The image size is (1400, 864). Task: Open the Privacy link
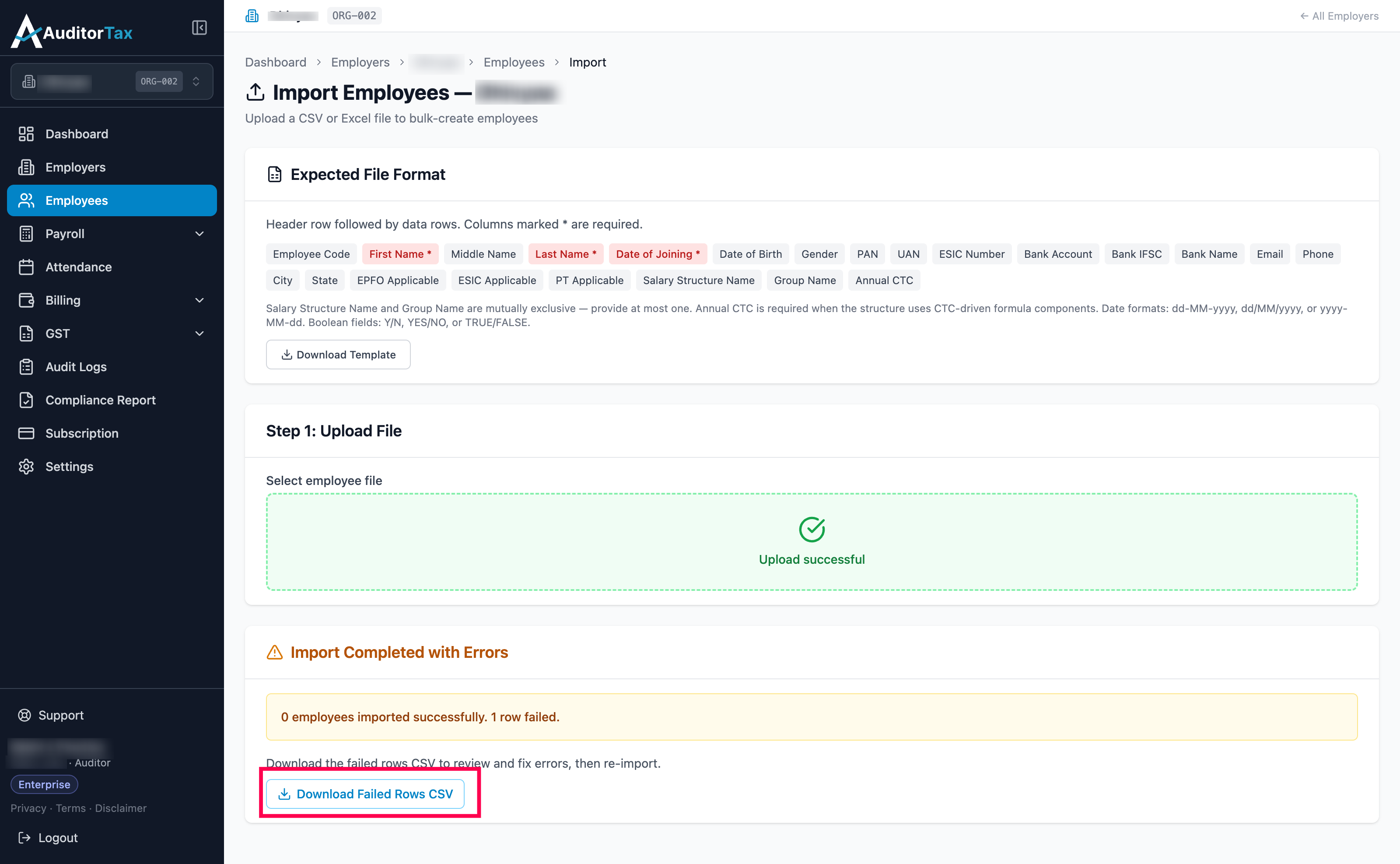(28, 808)
